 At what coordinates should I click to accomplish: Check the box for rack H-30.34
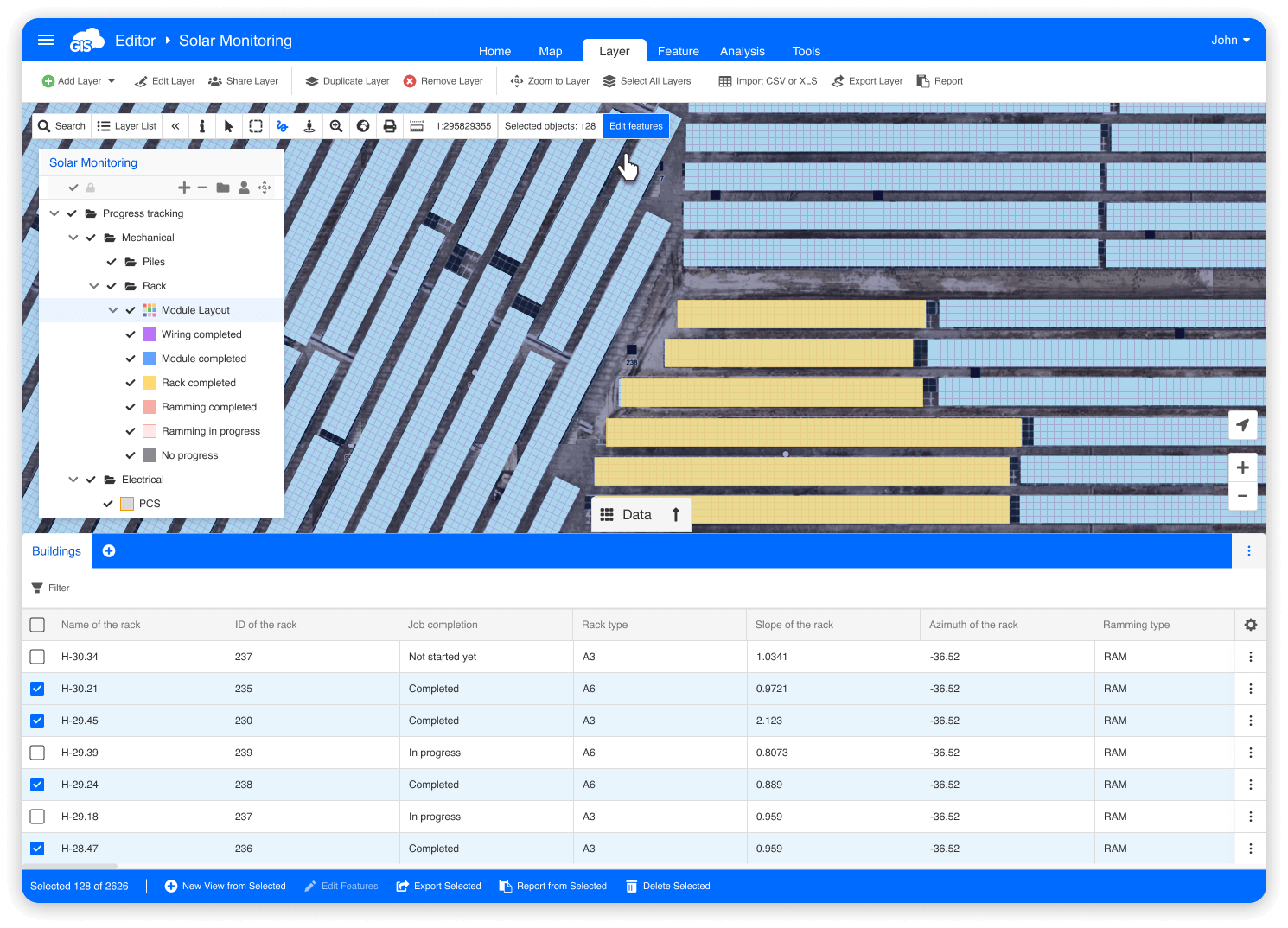[x=37, y=657]
